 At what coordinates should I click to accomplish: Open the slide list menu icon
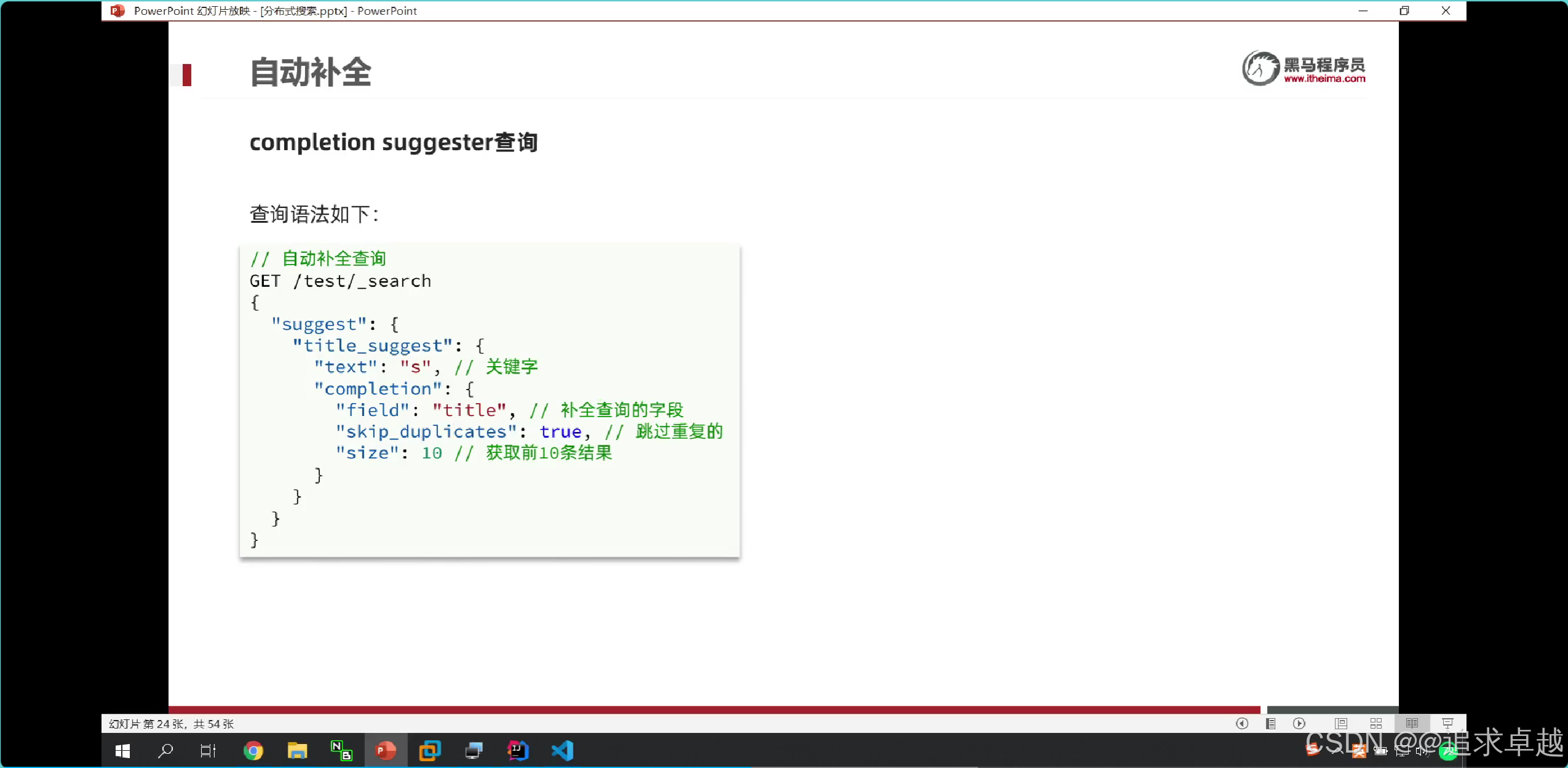pos(1270,724)
